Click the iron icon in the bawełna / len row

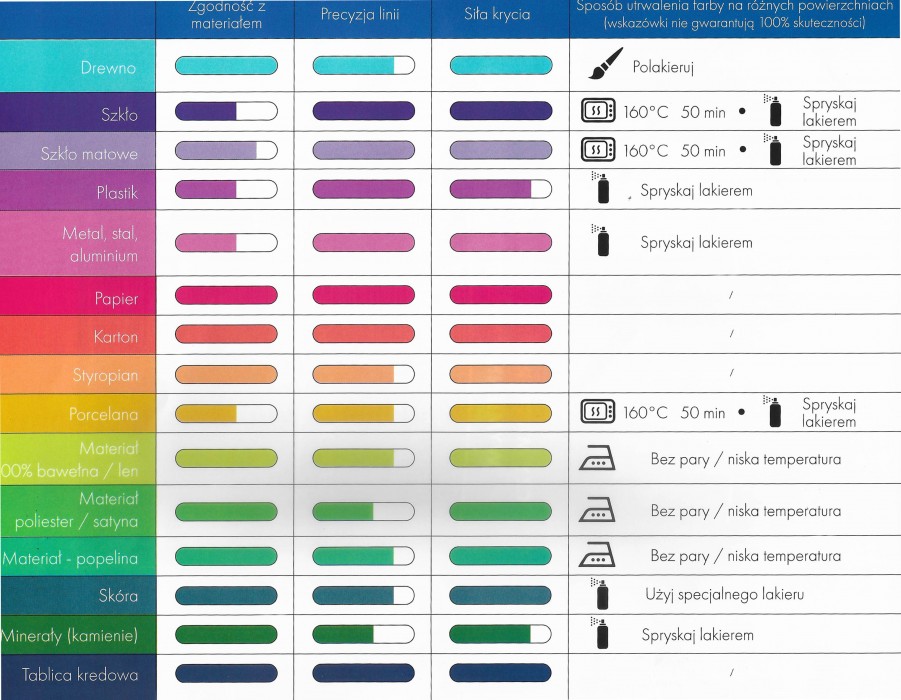point(596,458)
